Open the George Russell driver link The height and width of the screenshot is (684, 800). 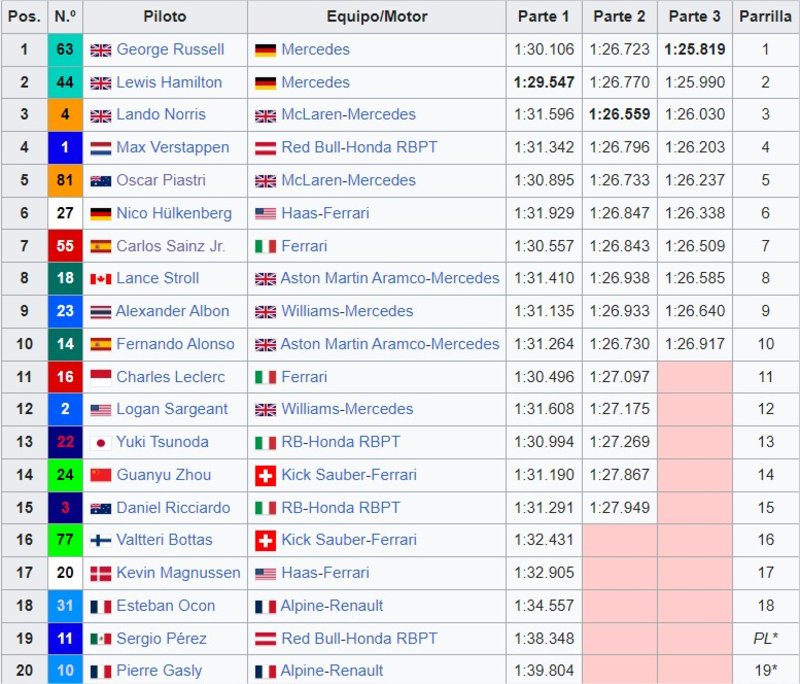point(170,49)
